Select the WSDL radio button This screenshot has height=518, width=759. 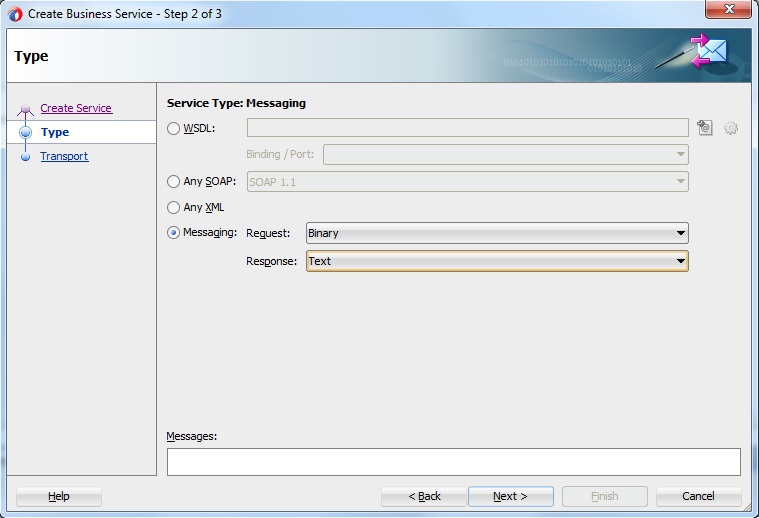[173, 128]
